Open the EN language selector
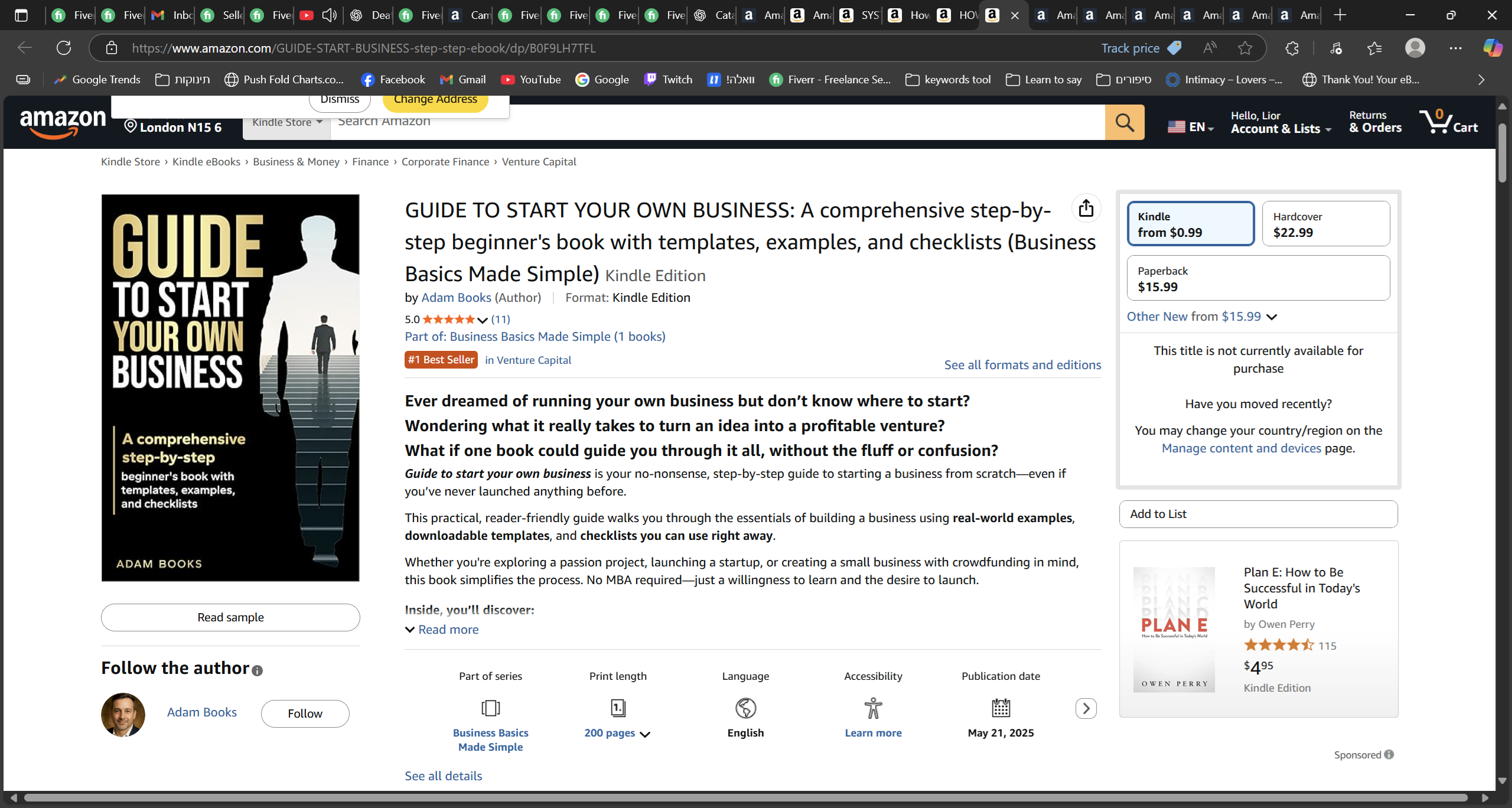 pyautogui.click(x=1191, y=126)
